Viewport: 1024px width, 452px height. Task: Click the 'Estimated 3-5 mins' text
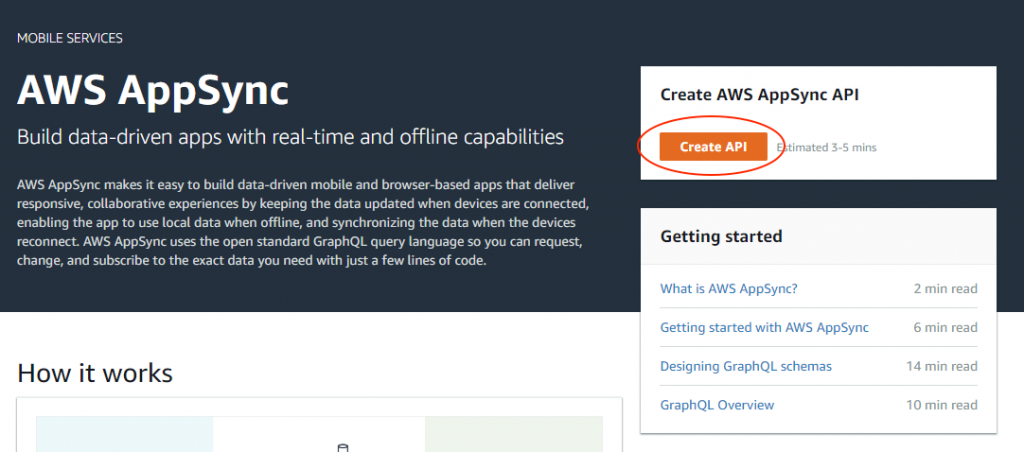826,148
